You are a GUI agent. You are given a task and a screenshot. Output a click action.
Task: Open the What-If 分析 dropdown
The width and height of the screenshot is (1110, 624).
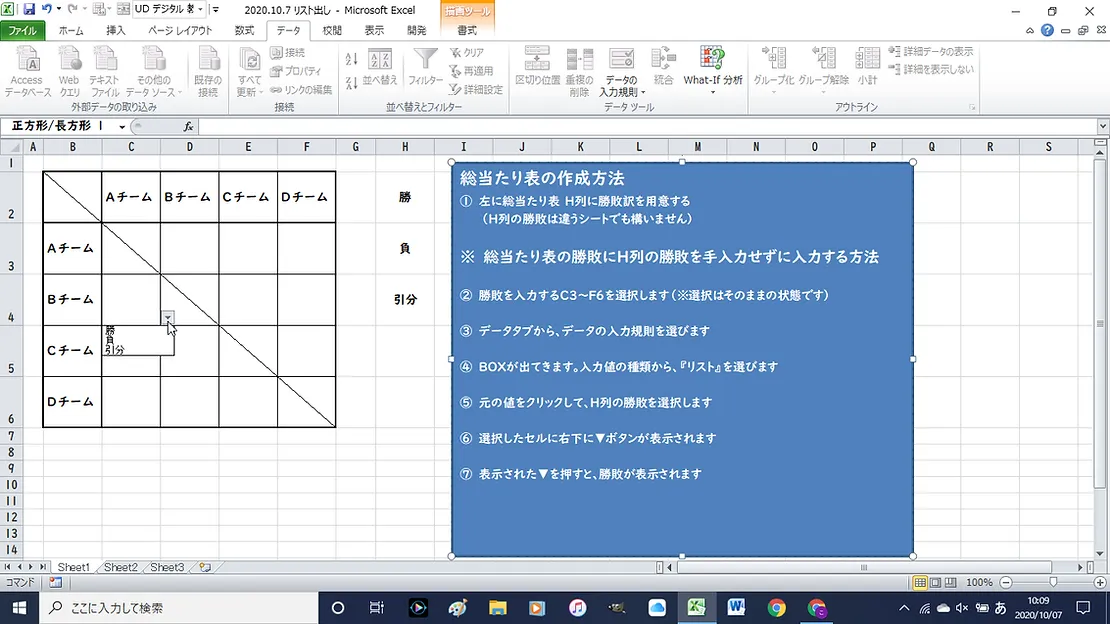(x=713, y=72)
